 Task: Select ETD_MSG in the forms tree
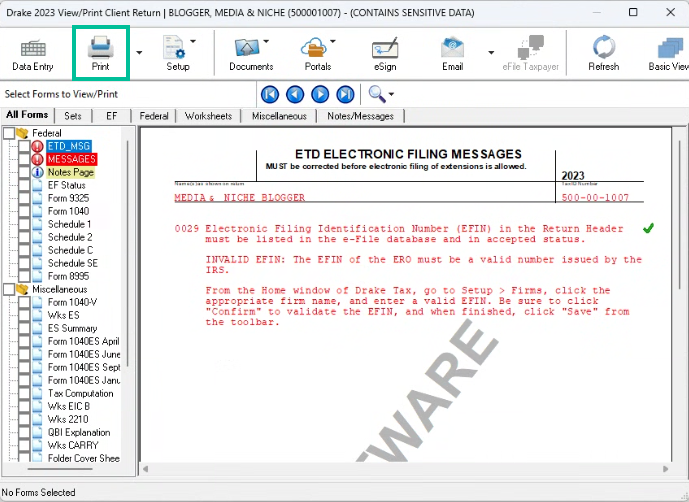(69, 146)
